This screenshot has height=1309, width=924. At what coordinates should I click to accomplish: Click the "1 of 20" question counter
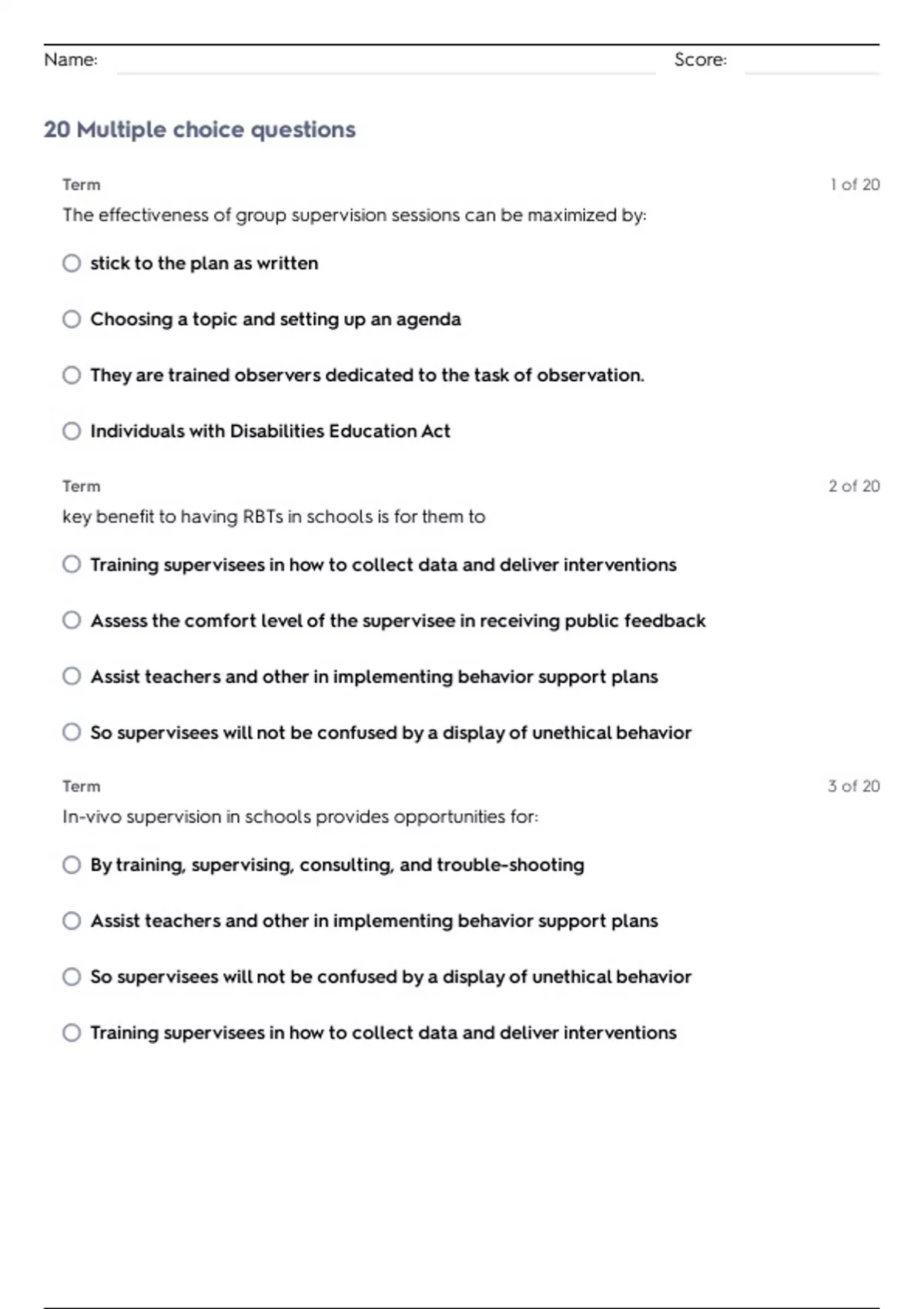pyautogui.click(x=855, y=185)
